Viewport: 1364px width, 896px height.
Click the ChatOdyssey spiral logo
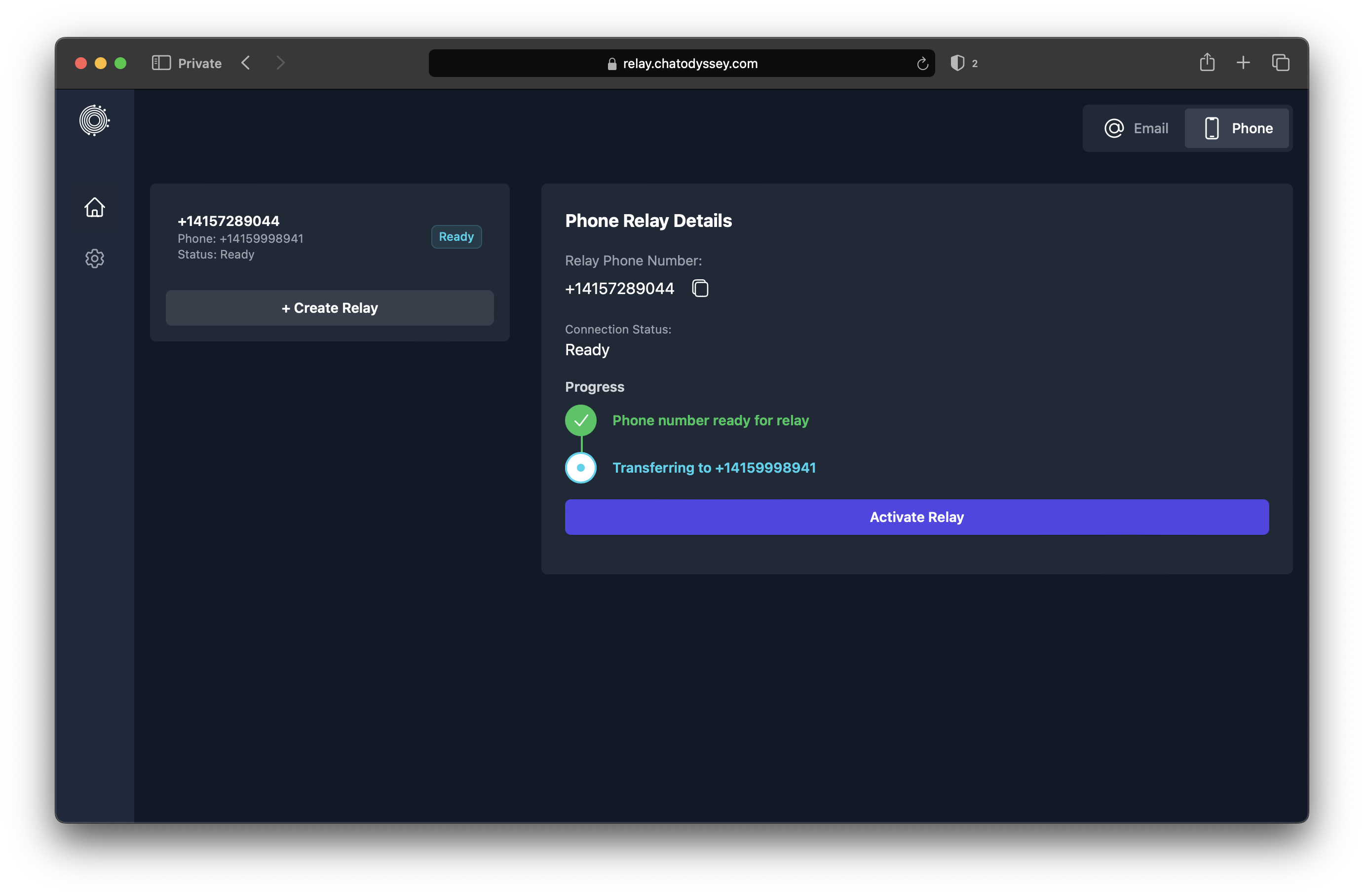pos(95,120)
